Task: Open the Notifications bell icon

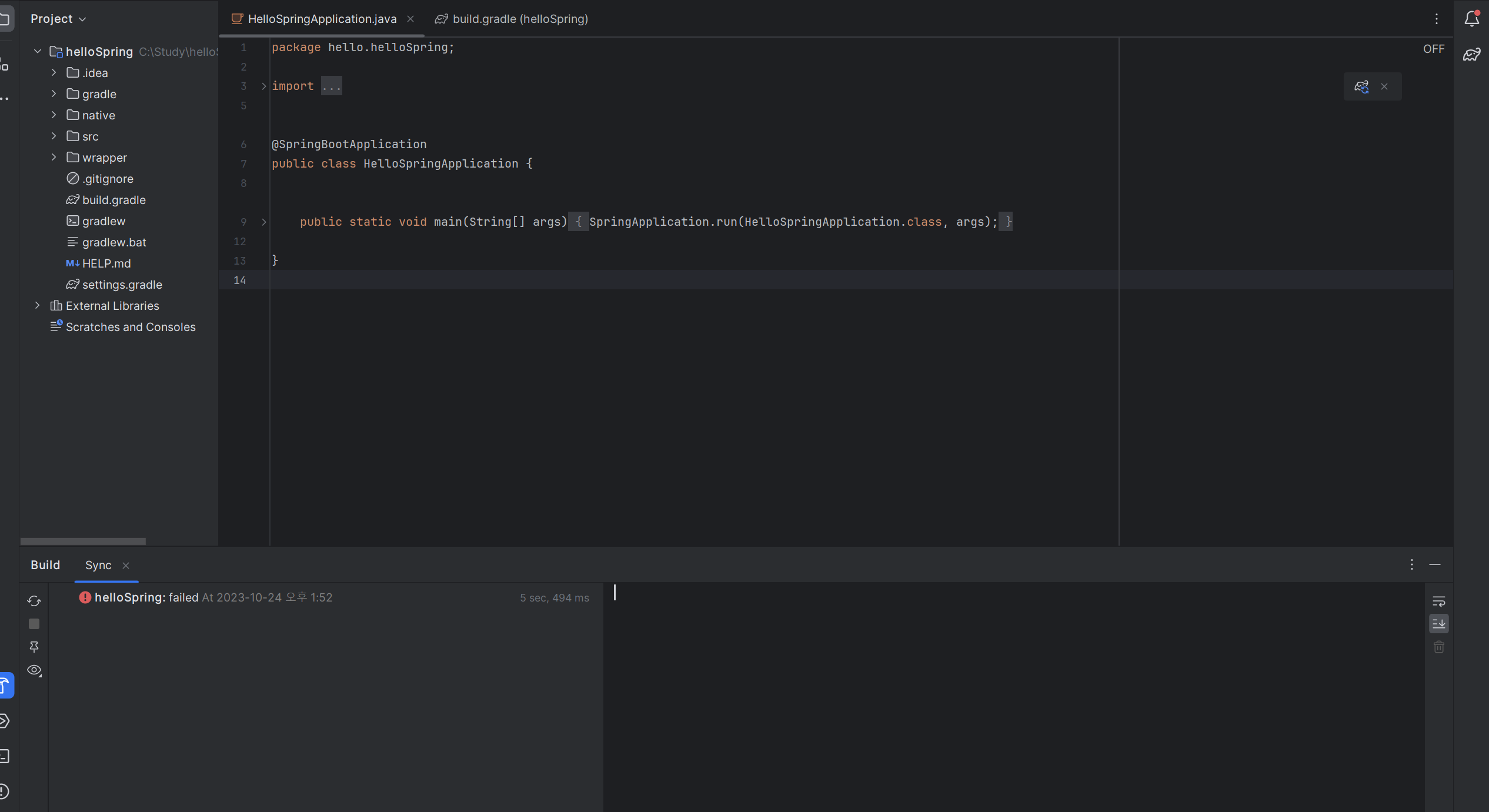Action: (x=1471, y=19)
